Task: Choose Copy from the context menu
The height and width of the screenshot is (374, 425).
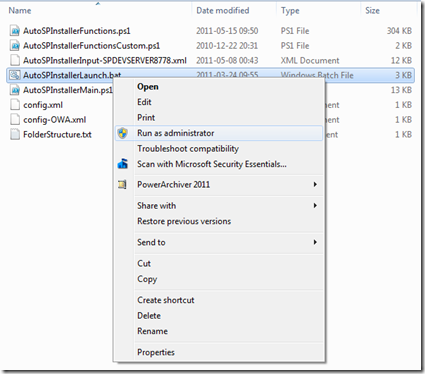Action: pos(219,279)
